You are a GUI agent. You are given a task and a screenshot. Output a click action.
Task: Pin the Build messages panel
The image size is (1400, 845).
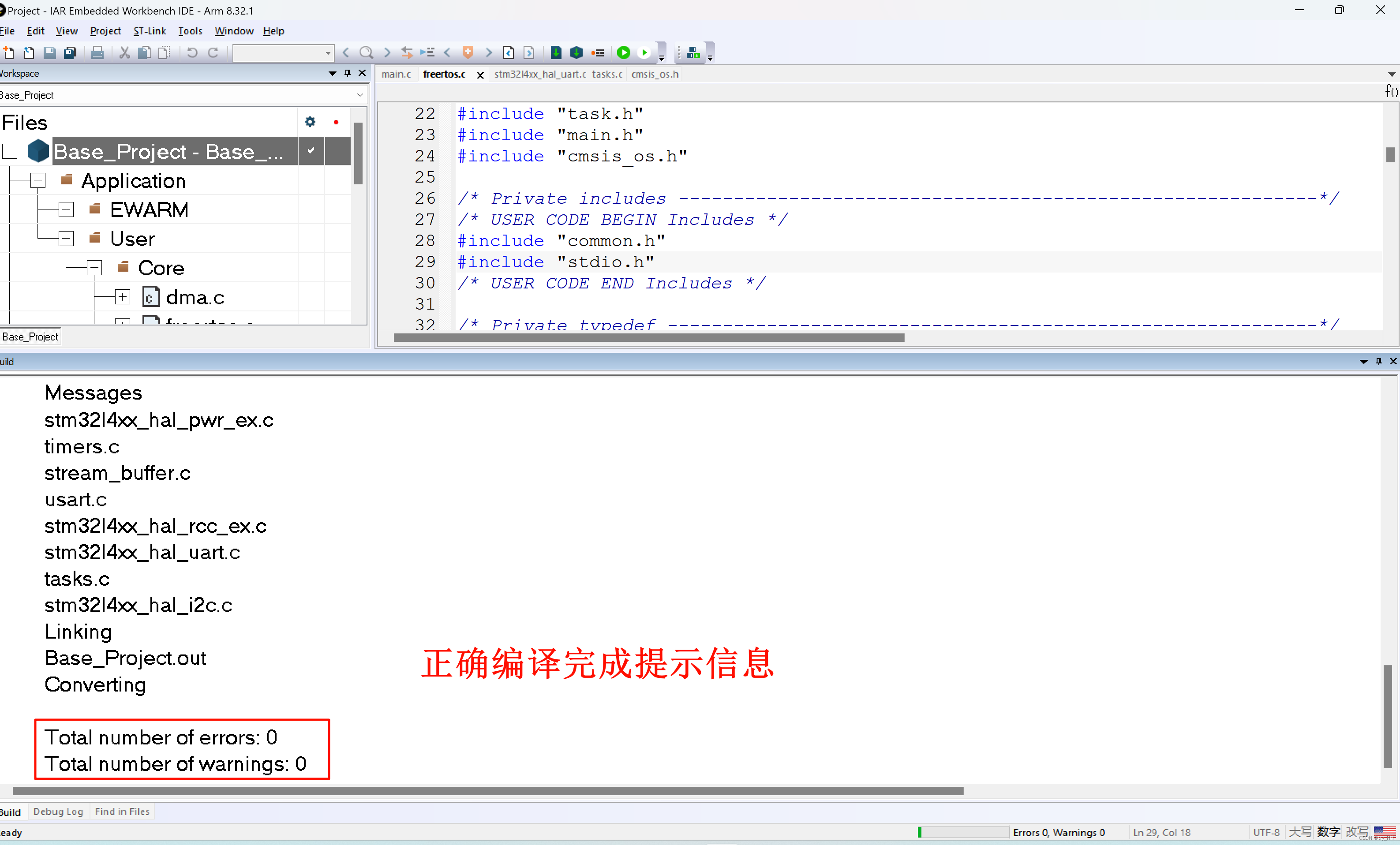(1378, 361)
